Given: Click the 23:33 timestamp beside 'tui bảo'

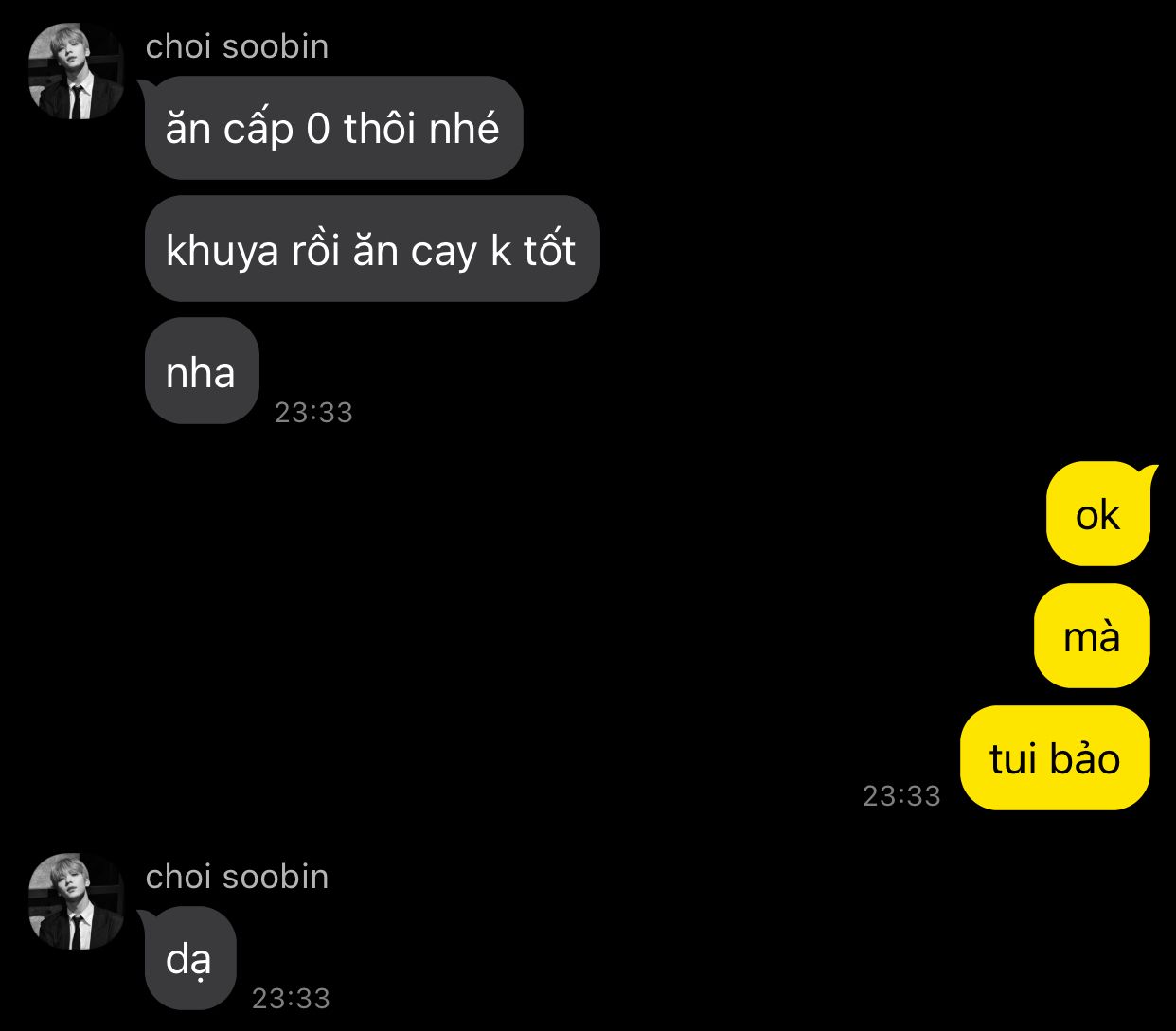Looking at the screenshot, I should click(901, 796).
